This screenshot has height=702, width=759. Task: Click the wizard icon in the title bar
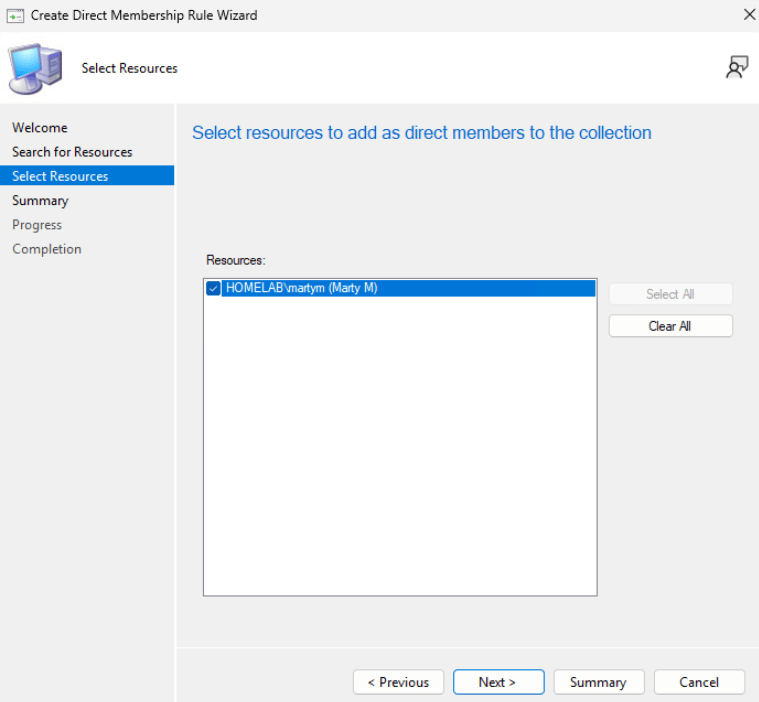(15, 15)
